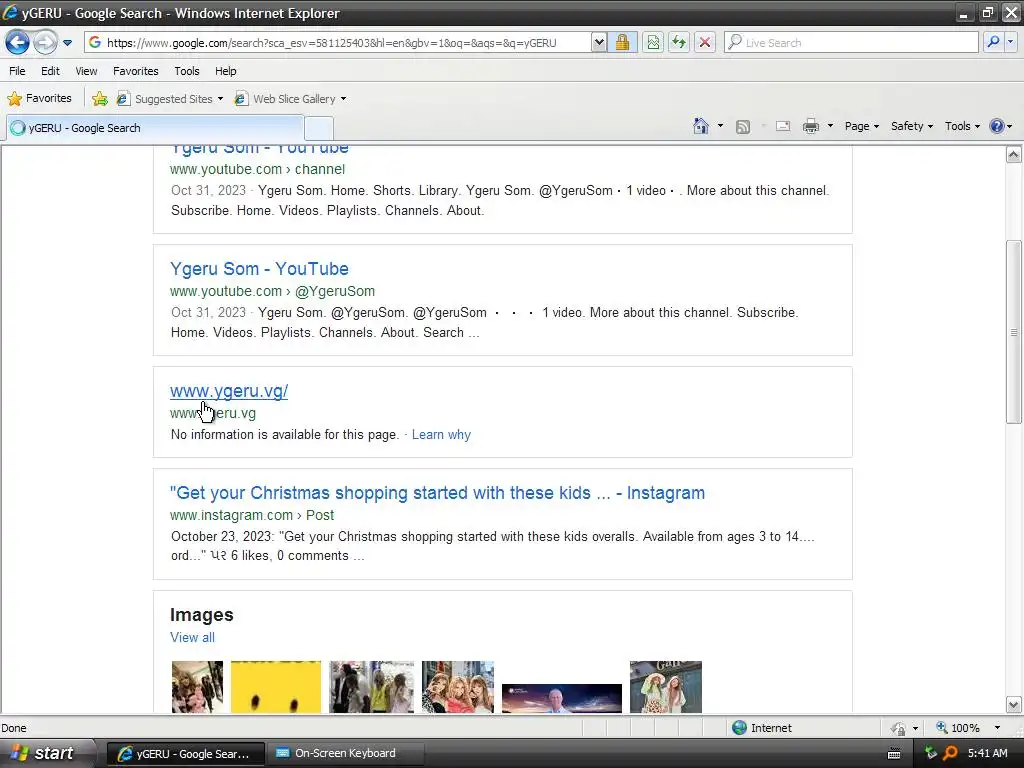
Task: Click the vertical scrollbar thumb
Action: 1014,332
